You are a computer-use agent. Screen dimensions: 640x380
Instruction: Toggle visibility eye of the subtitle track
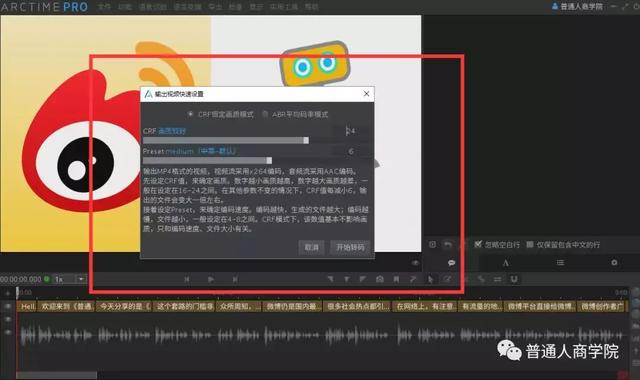tap(7, 306)
